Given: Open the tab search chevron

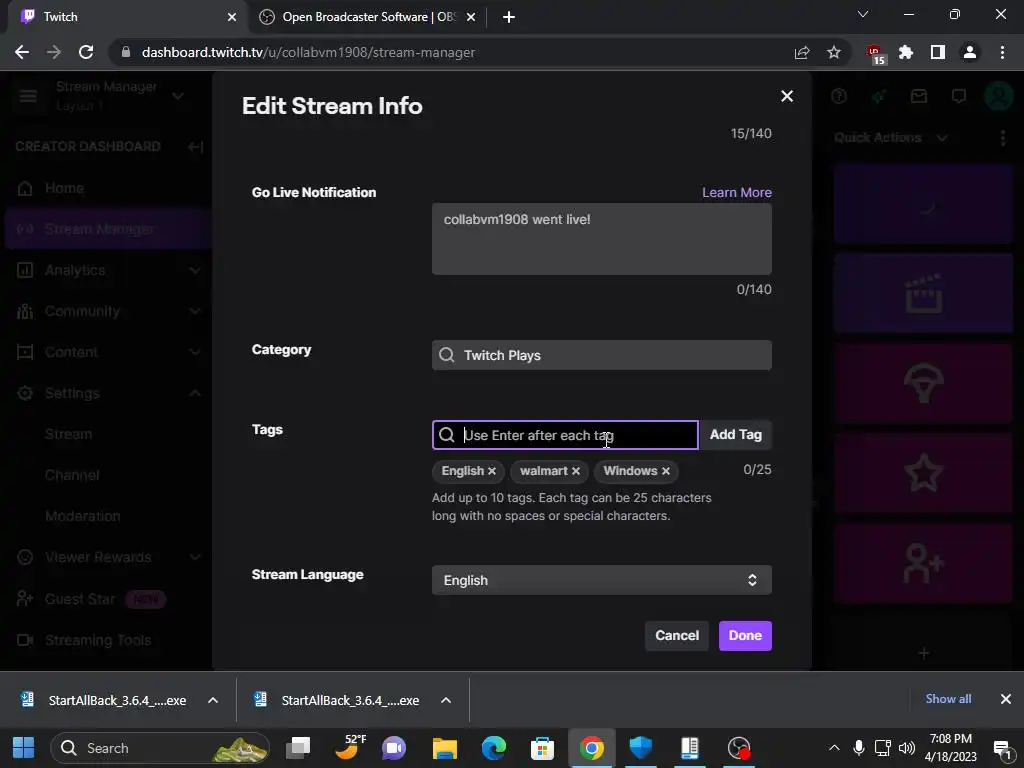Looking at the screenshot, I should [x=863, y=14].
